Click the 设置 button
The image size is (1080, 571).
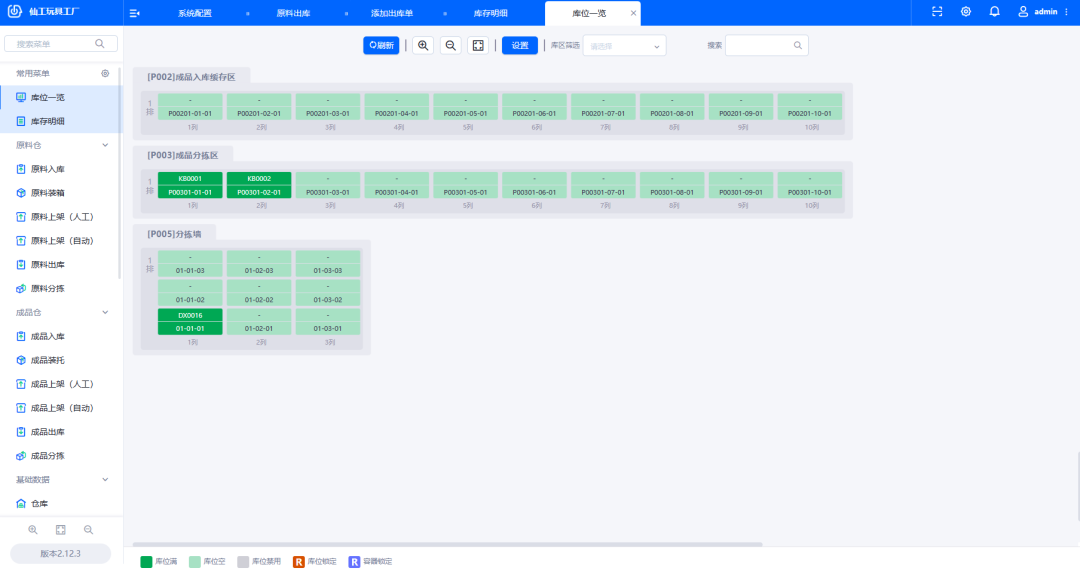coord(519,45)
